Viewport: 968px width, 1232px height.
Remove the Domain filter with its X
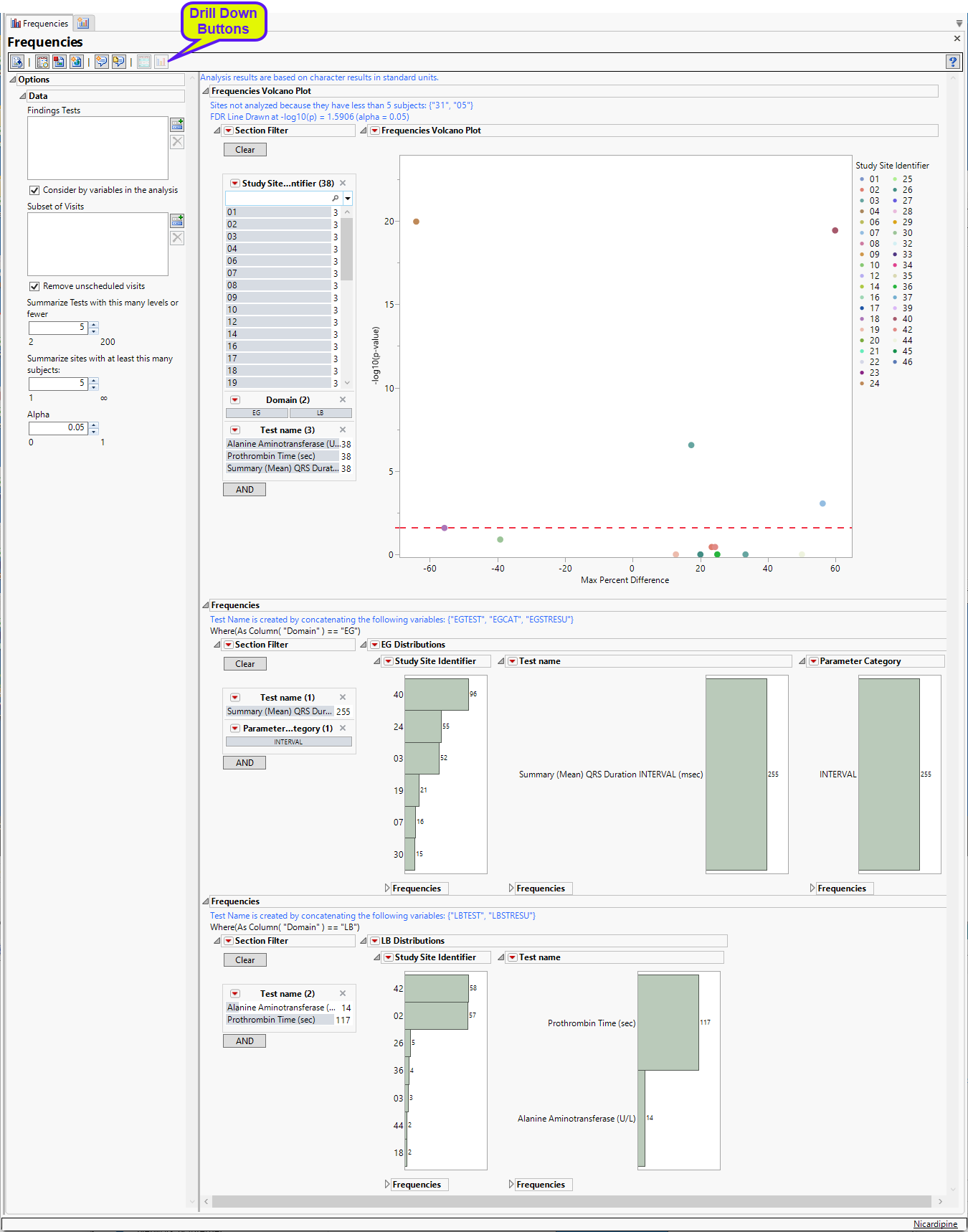coord(343,399)
